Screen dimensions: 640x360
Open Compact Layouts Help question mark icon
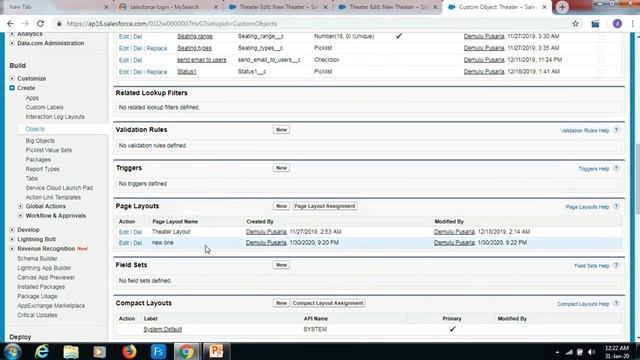tap(616, 304)
